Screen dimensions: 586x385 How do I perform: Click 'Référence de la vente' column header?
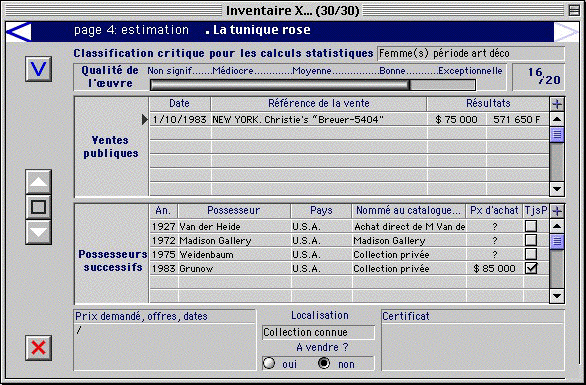coord(318,104)
